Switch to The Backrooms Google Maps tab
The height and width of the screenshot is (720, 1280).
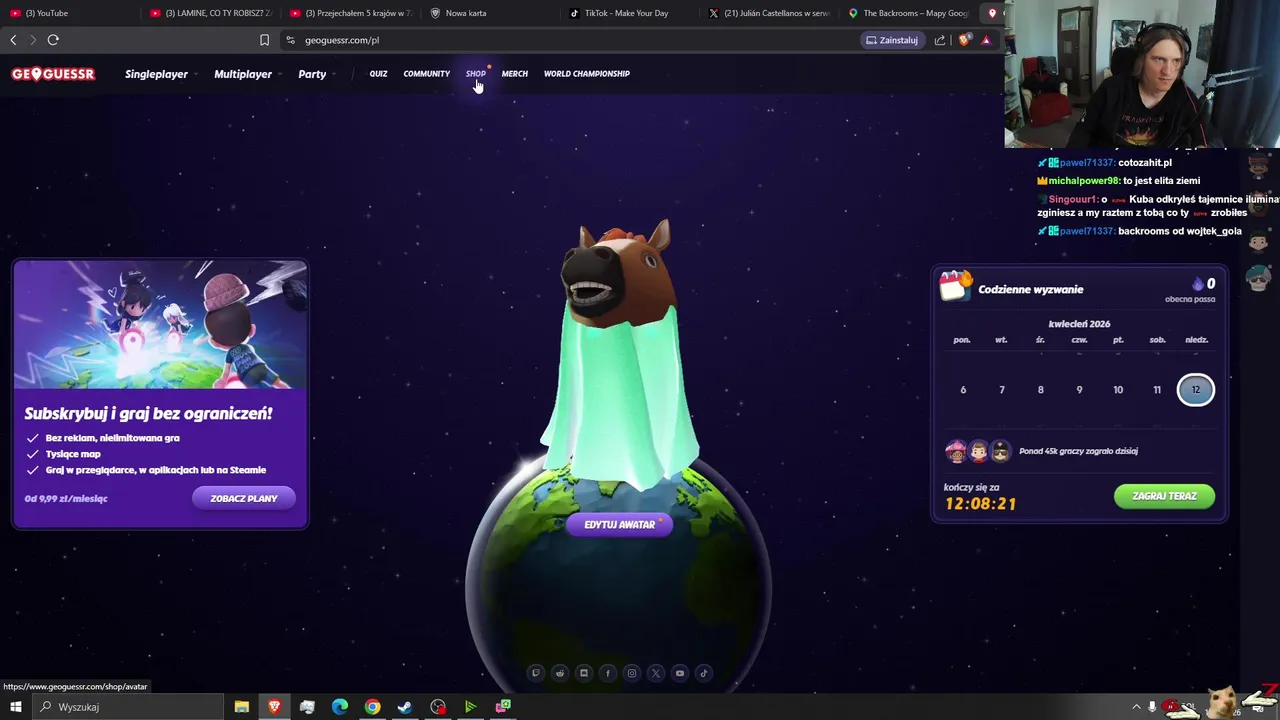pos(909,13)
